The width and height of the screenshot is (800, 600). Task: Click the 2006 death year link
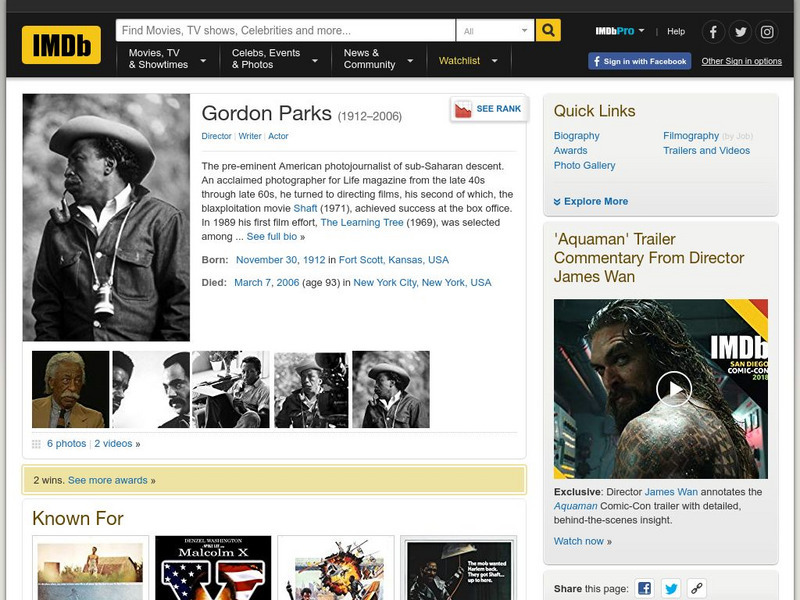288,283
